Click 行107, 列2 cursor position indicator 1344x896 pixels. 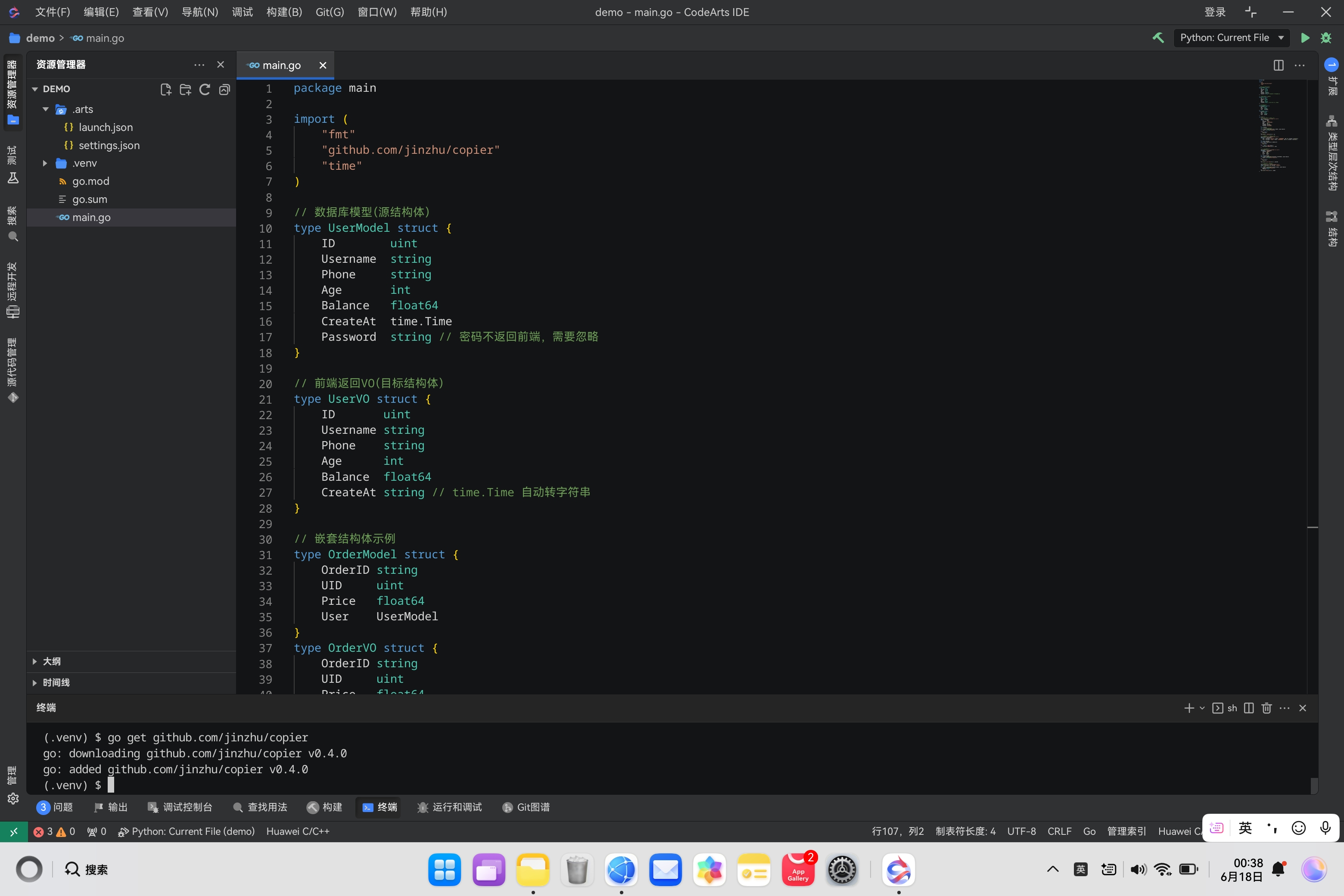click(898, 831)
